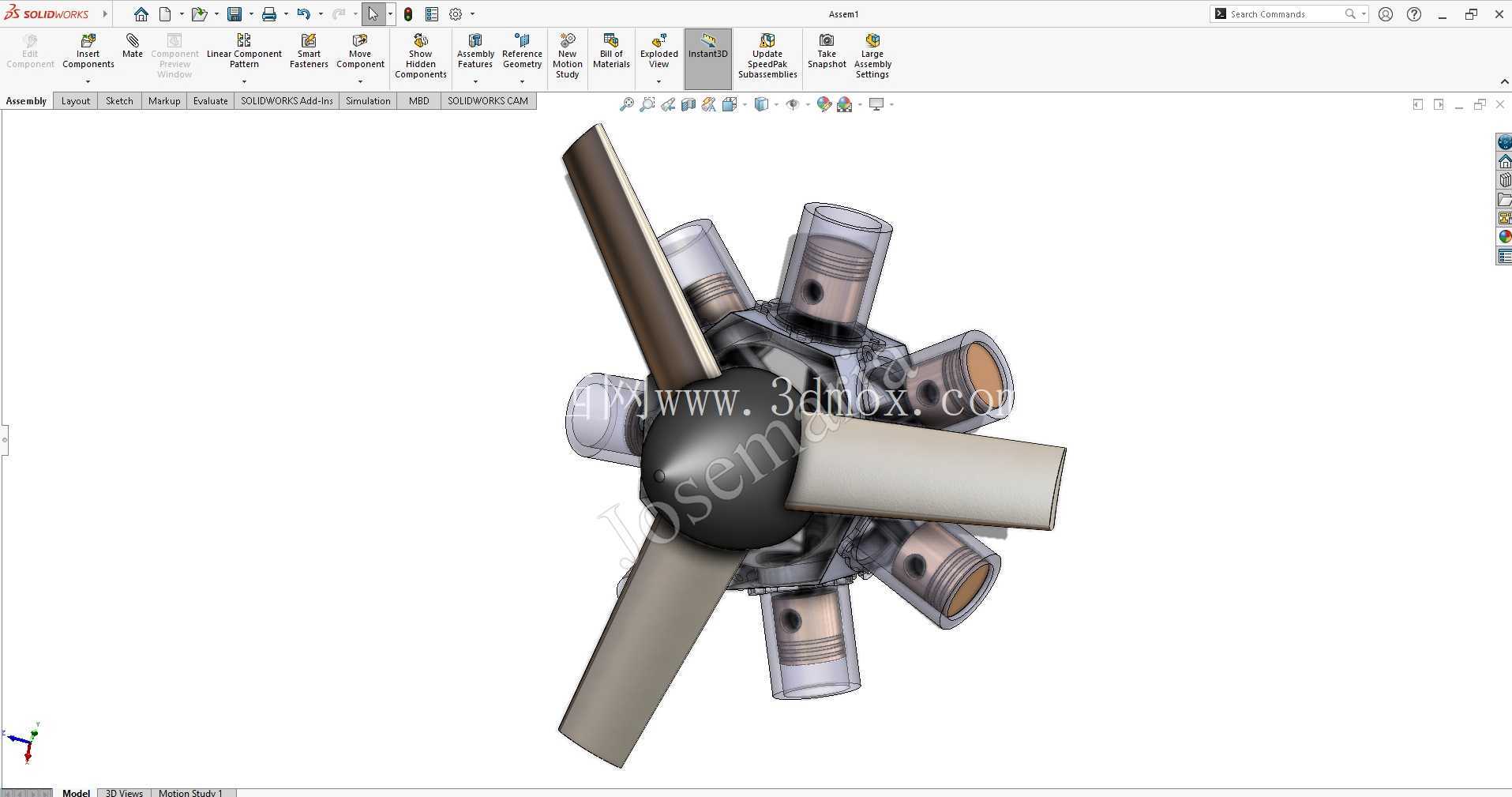Open File Properties list icon
Screen dimensions: 1512x797
tap(432, 14)
